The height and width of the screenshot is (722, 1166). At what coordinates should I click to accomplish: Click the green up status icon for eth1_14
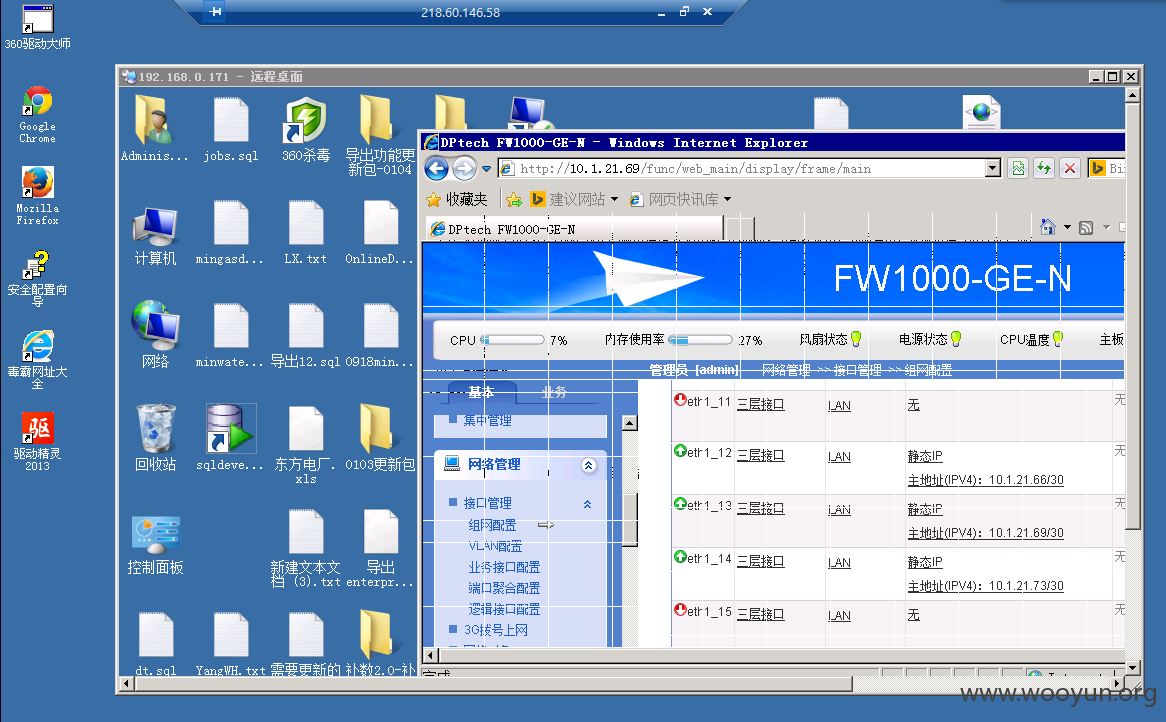680,556
